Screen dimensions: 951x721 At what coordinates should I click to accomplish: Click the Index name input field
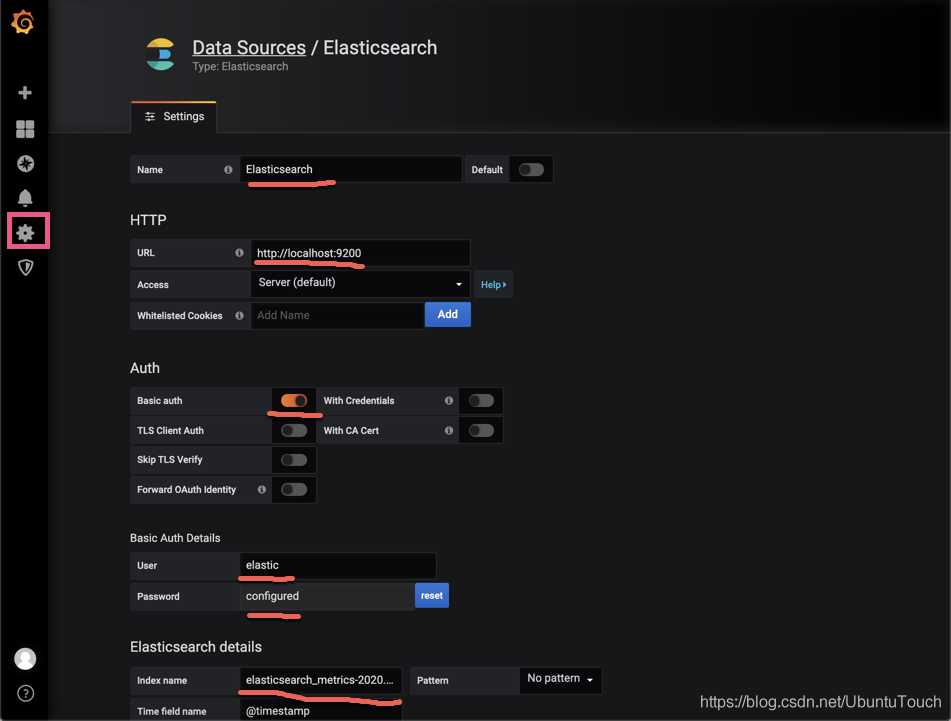point(321,680)
